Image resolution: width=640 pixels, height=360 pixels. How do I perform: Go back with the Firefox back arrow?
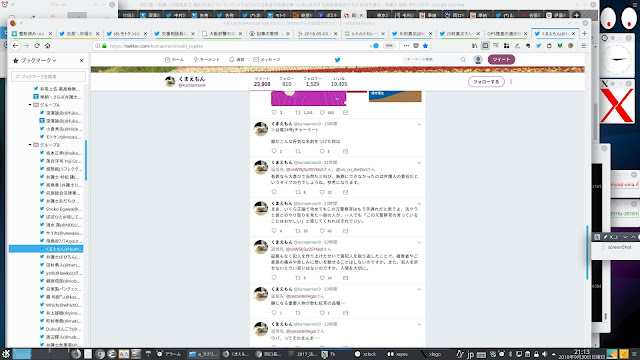16,46
